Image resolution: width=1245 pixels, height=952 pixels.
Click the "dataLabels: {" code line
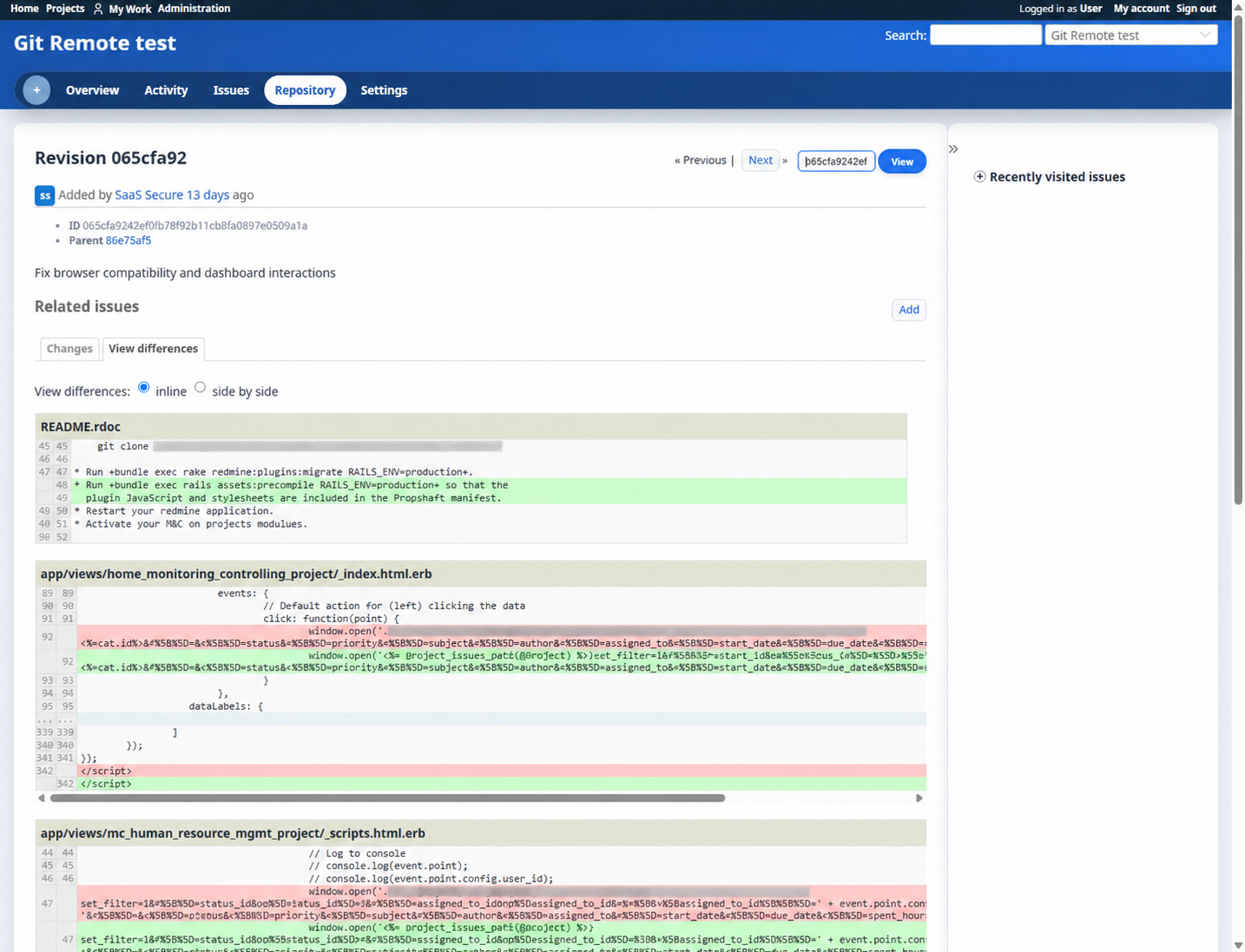(x=226, y=706)
